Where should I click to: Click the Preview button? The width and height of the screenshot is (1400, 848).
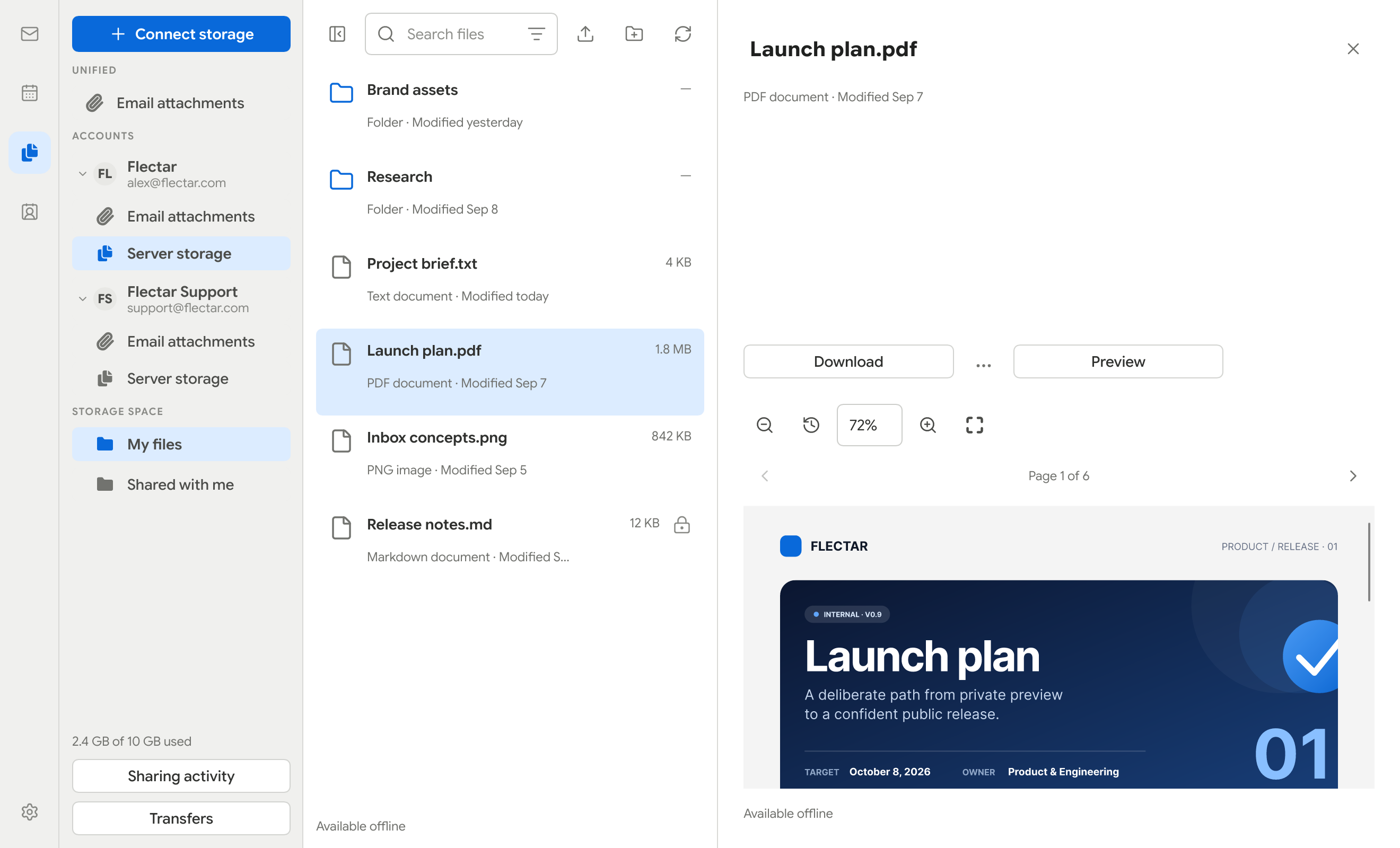1118,361
